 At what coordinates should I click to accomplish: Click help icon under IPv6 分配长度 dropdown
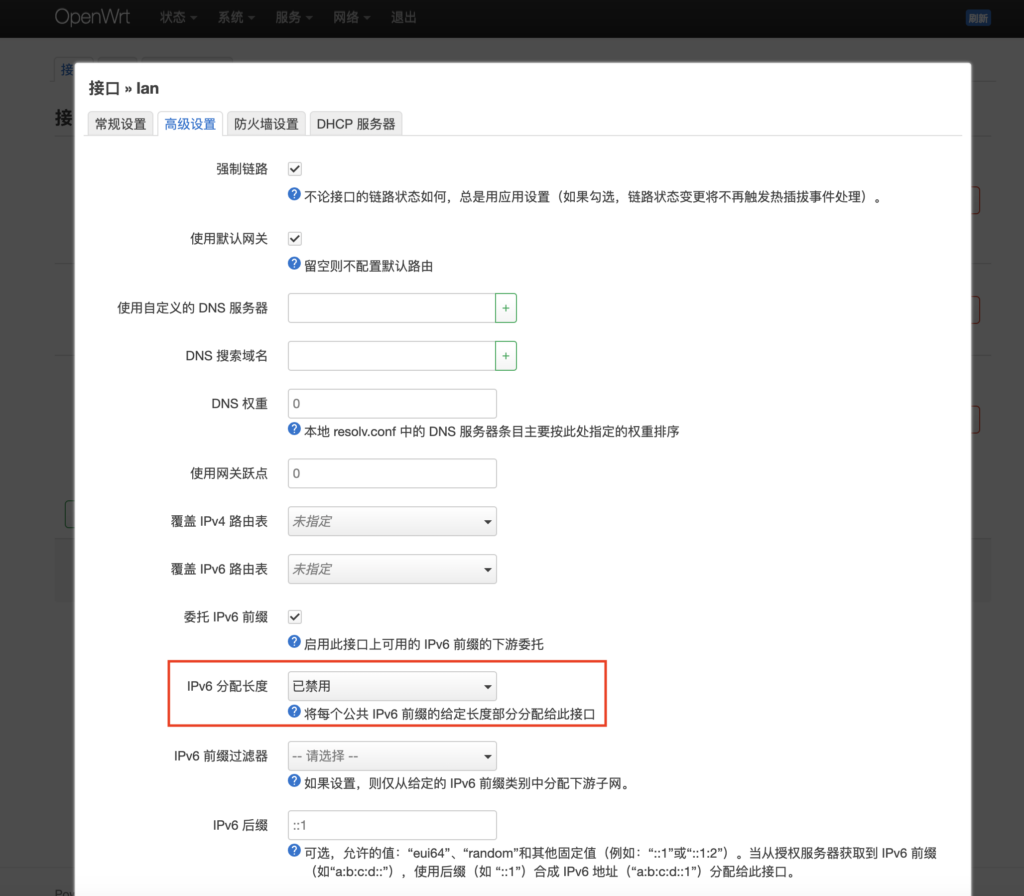click(294, 712)
